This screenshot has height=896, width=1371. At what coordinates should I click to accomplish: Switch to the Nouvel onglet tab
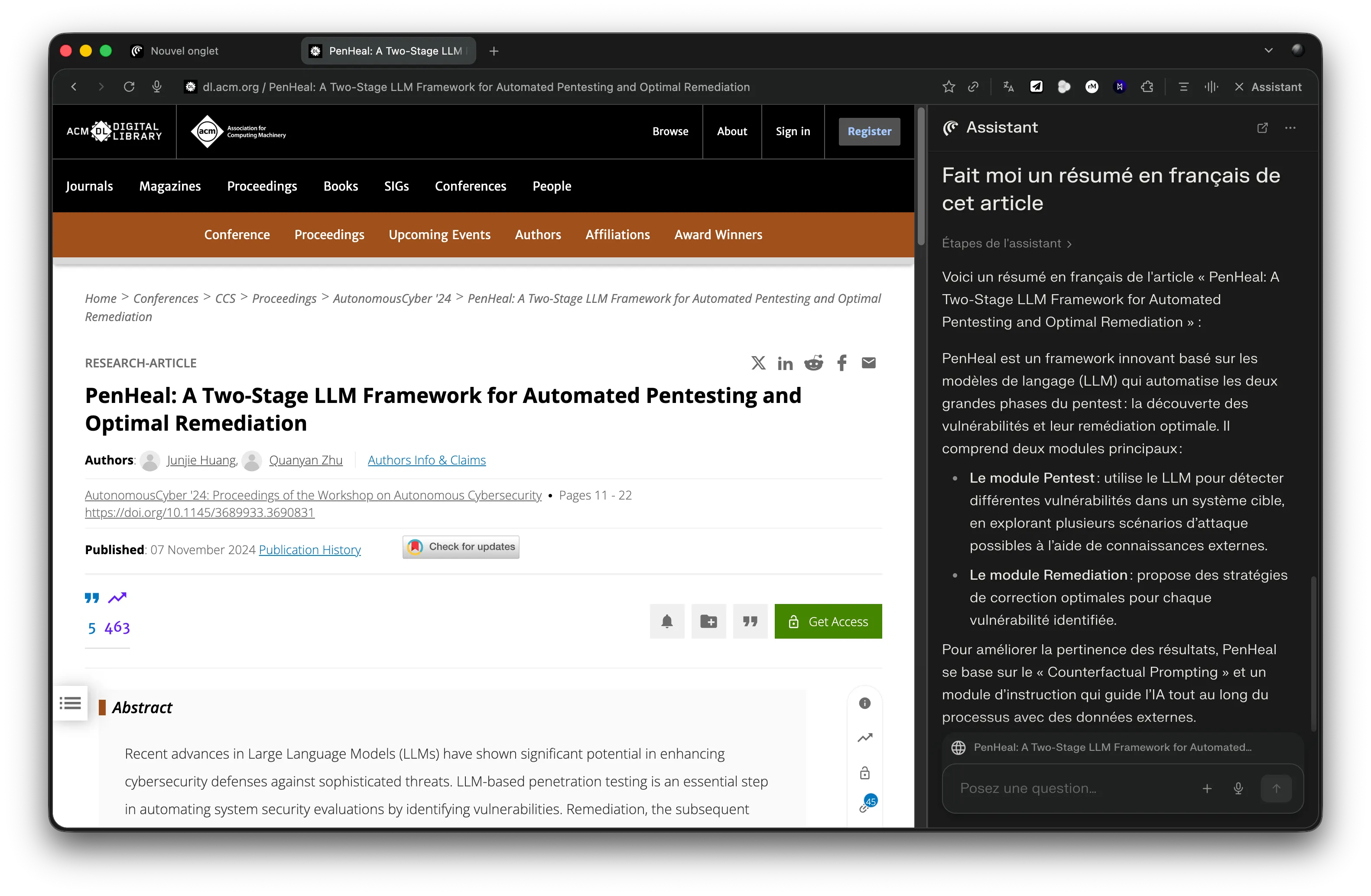184,51
